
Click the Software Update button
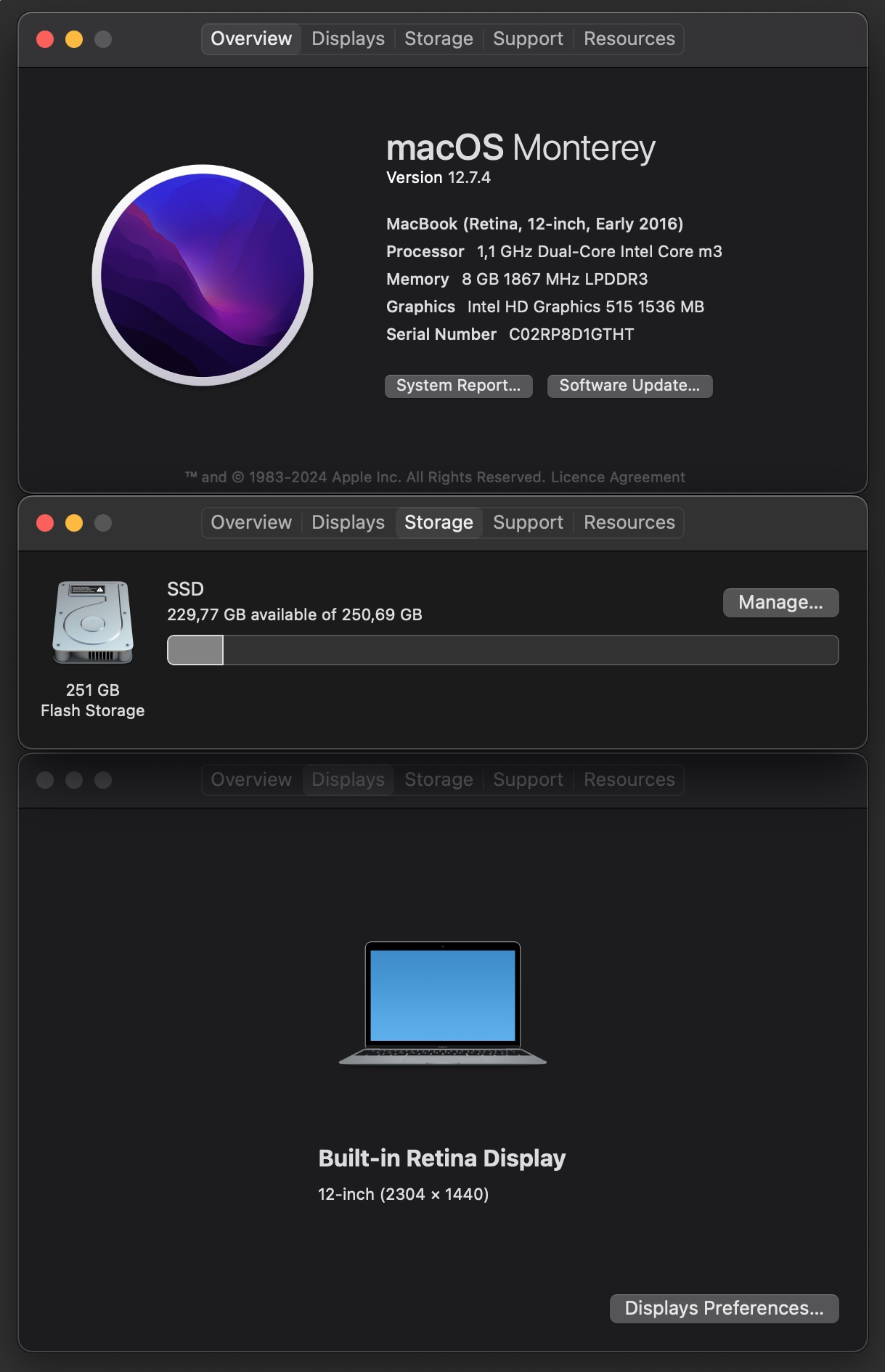630,386
